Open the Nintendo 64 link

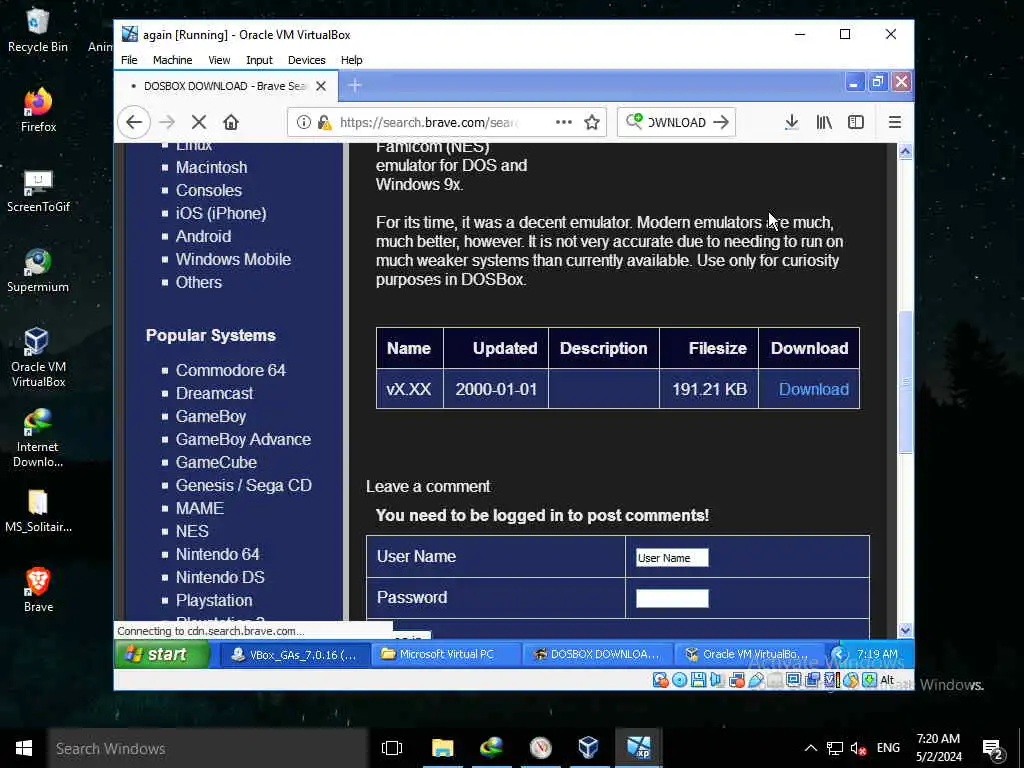[217, 554]
